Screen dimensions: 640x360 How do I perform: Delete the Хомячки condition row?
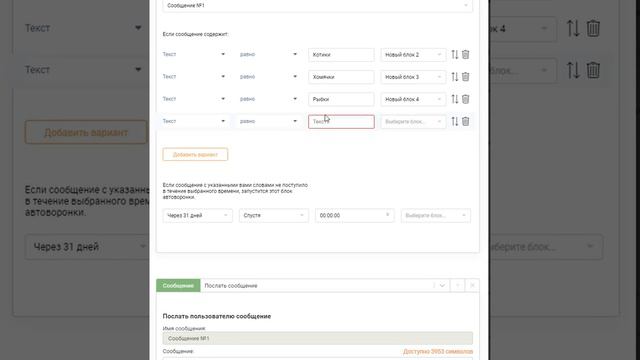pyautogui.click(x=465, y=77)
